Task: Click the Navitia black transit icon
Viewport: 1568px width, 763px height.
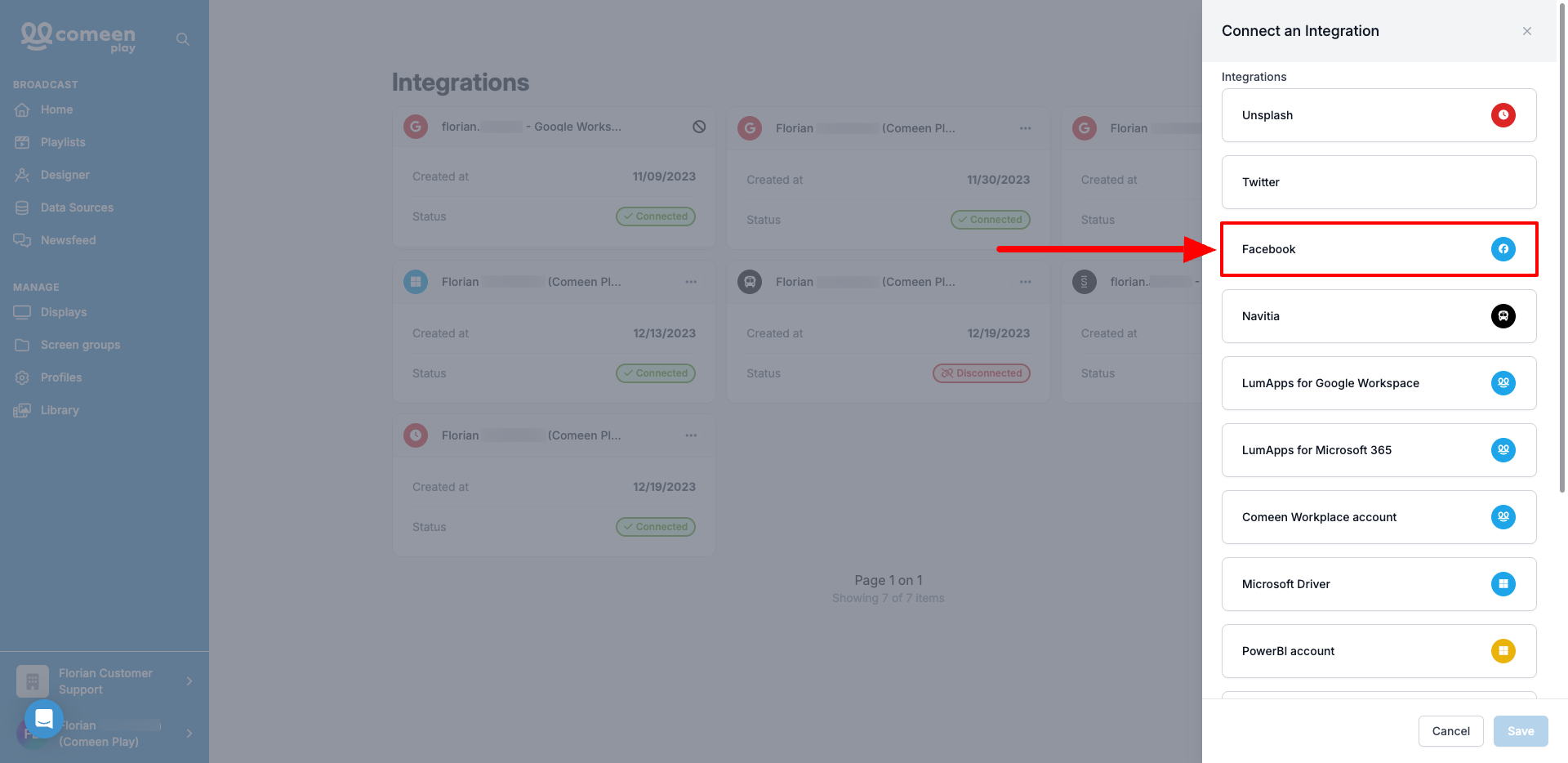Action: [1503, 316]
